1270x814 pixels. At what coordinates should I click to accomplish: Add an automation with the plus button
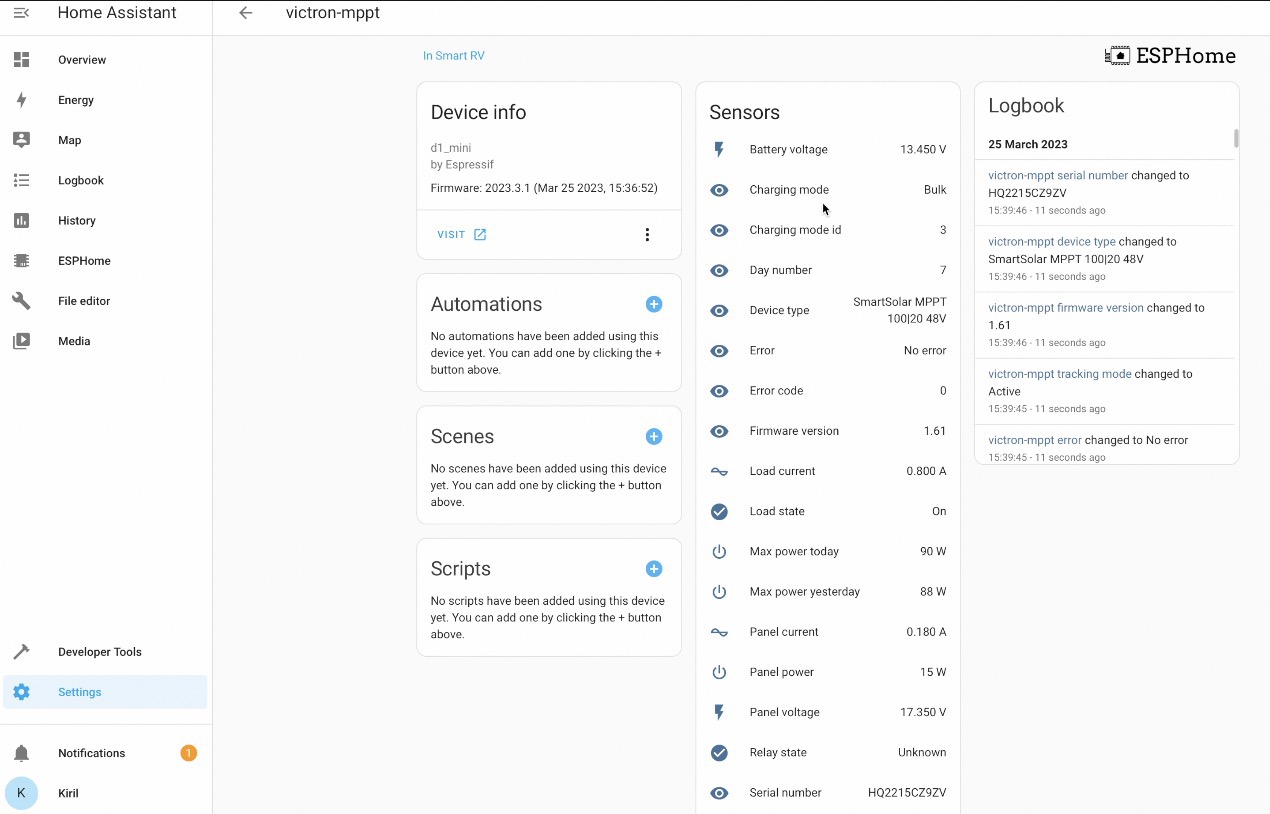(654, 304)
